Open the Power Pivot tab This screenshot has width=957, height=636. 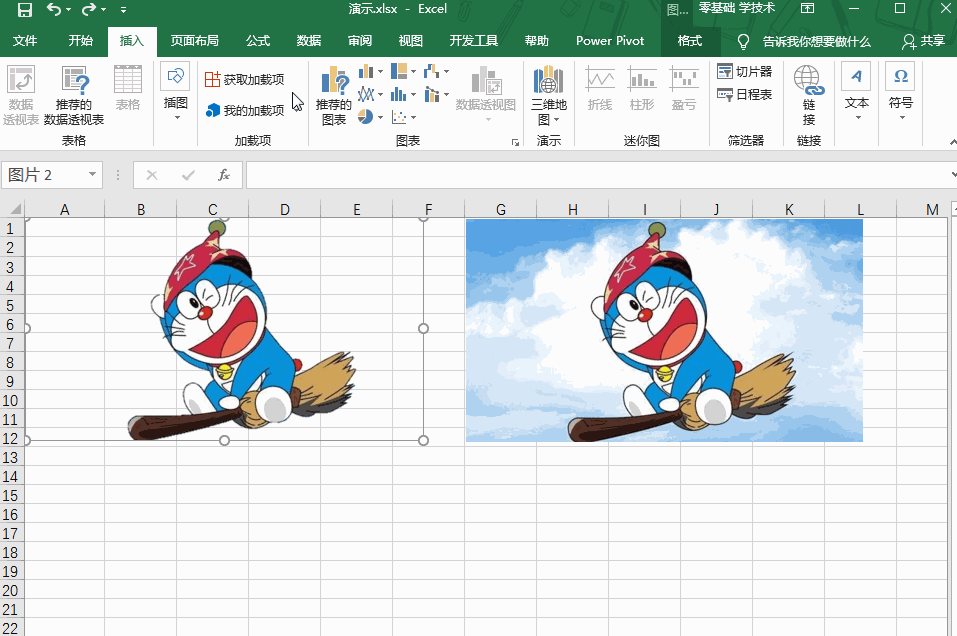tap(610, 41)
